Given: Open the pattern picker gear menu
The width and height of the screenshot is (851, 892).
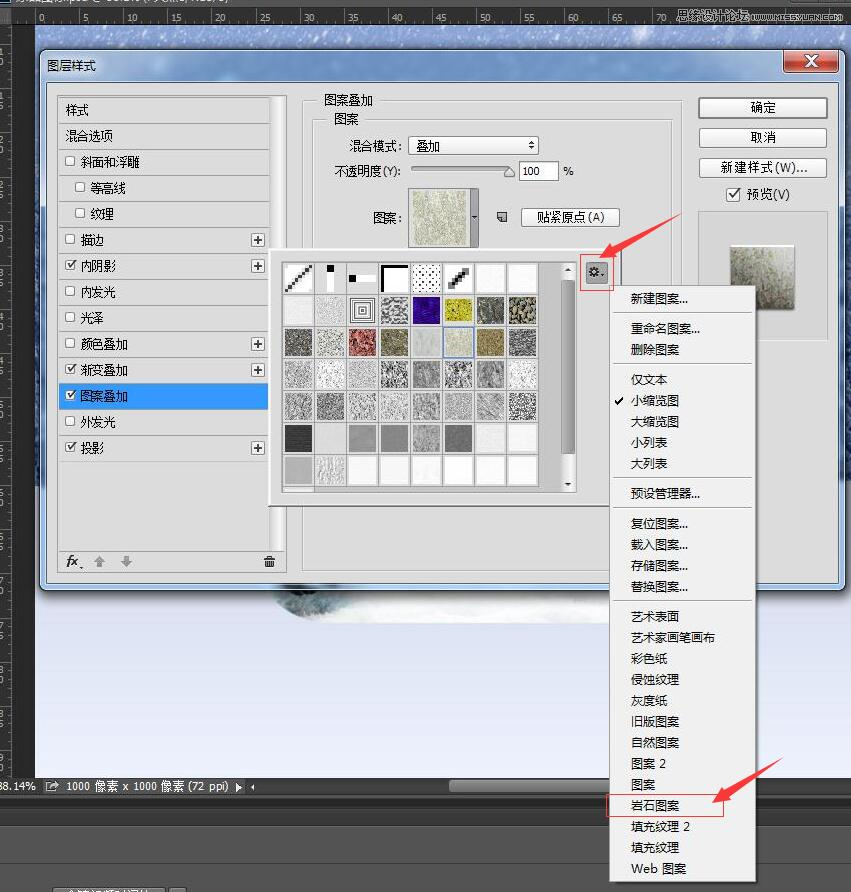Looking at the screenshot, I should (x=596, y=272).
